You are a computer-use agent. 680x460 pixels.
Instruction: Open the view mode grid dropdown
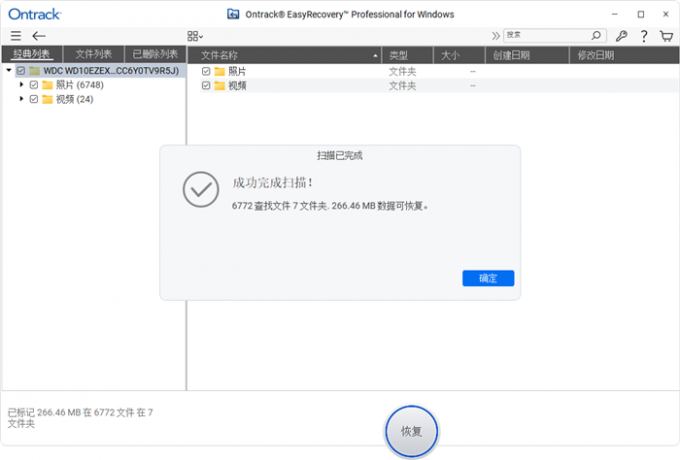pyautogui.click(x=195, y=36)
